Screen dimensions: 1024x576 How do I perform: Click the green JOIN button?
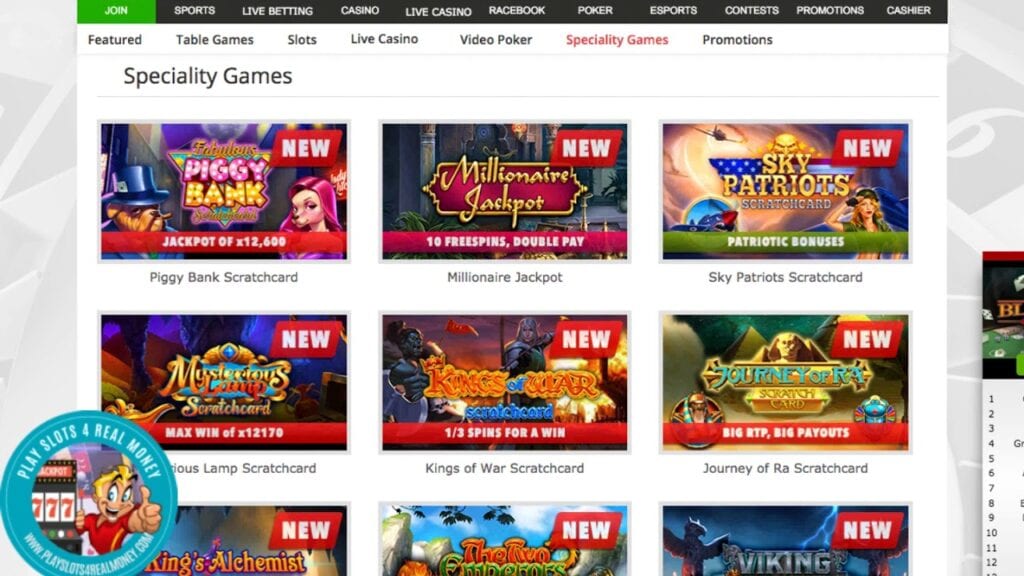(116, 11)
